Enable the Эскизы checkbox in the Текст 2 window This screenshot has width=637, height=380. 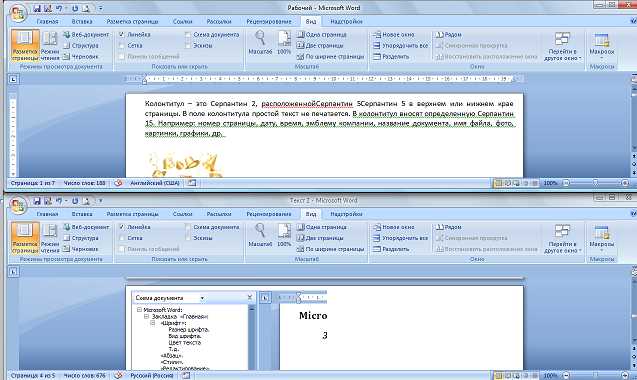[188, 238]
